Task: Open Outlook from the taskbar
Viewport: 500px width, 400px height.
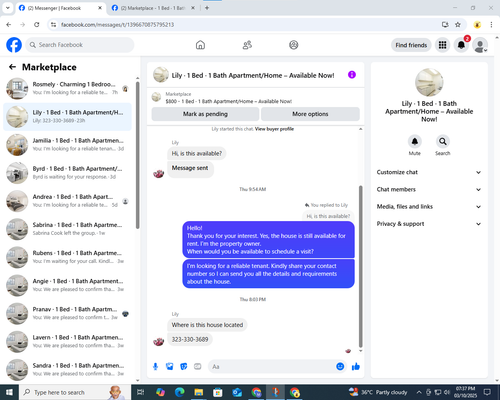Action: (x=237, y=392)
